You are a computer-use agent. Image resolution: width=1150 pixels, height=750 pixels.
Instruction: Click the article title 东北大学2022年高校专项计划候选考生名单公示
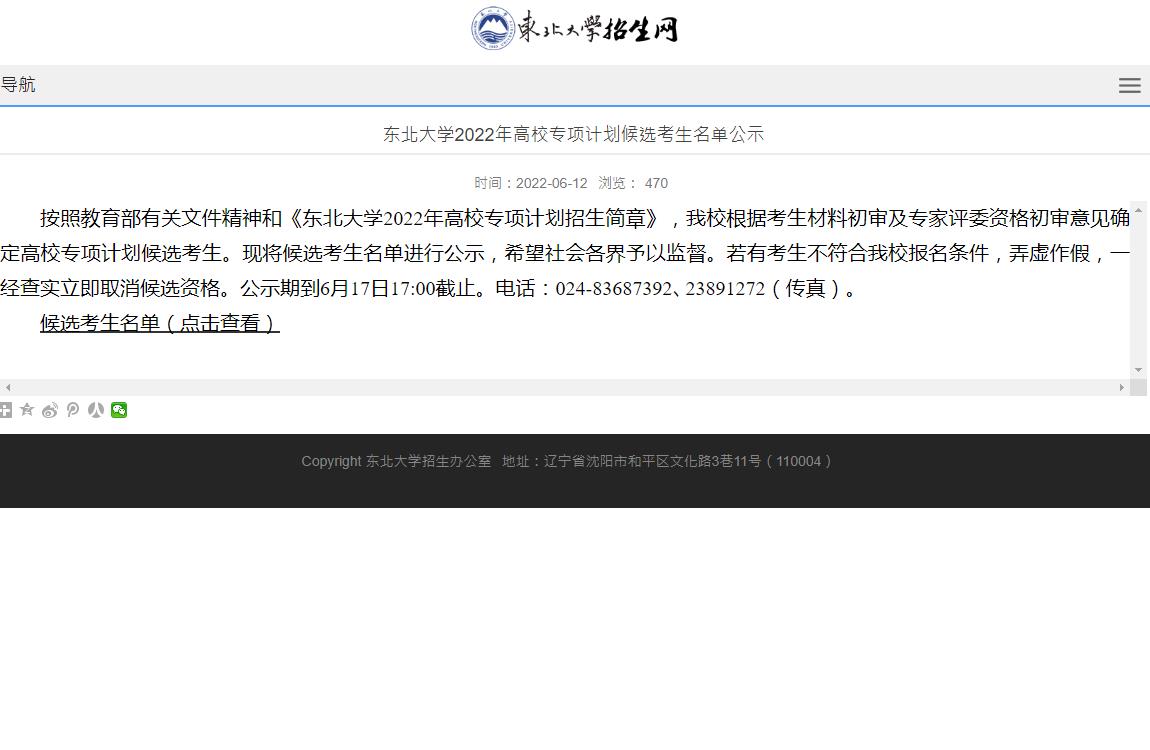[x=574, y=134]
